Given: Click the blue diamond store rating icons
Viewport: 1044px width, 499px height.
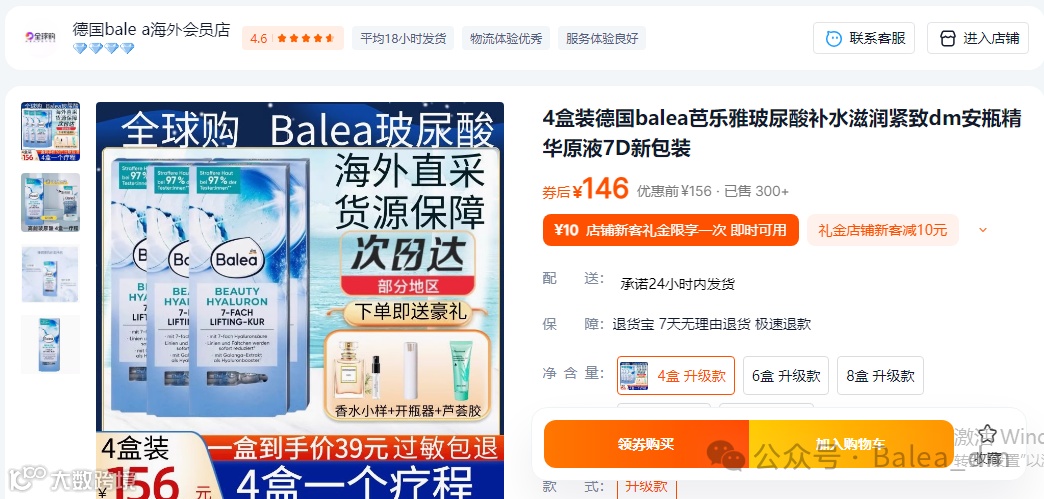Looking at the screenshot, I should pyautogui.click(x=103, y=49).
